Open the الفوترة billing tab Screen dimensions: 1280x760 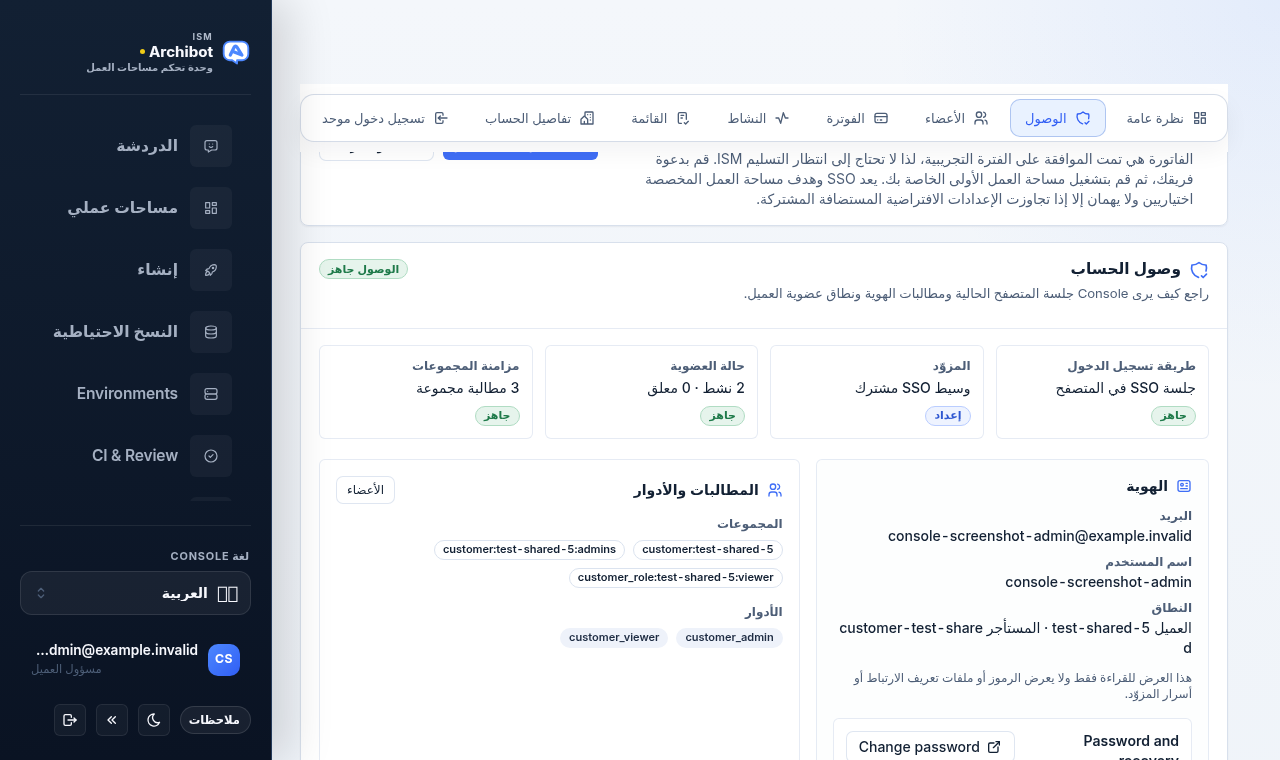tap(857, 118)
